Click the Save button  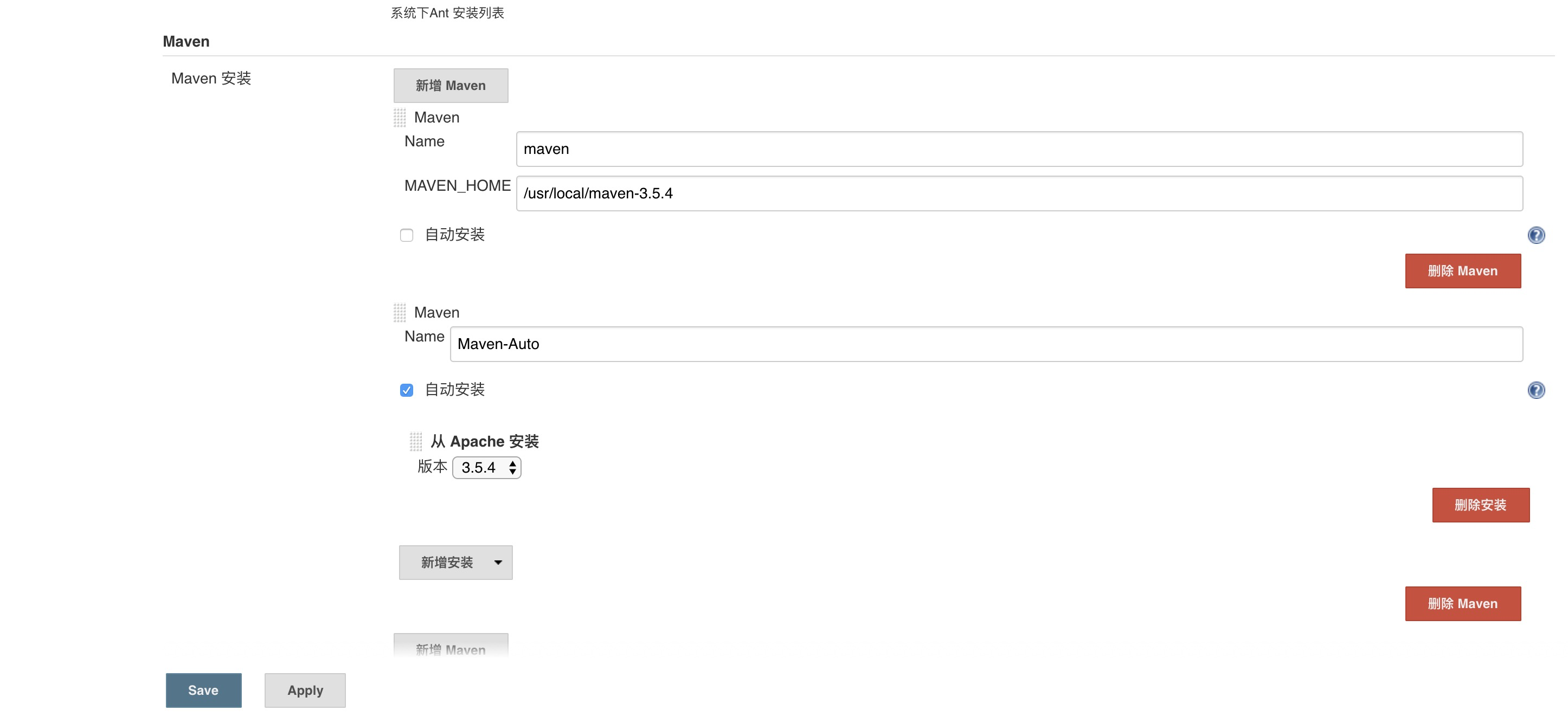pyautogui.click(x=203, y=690)
